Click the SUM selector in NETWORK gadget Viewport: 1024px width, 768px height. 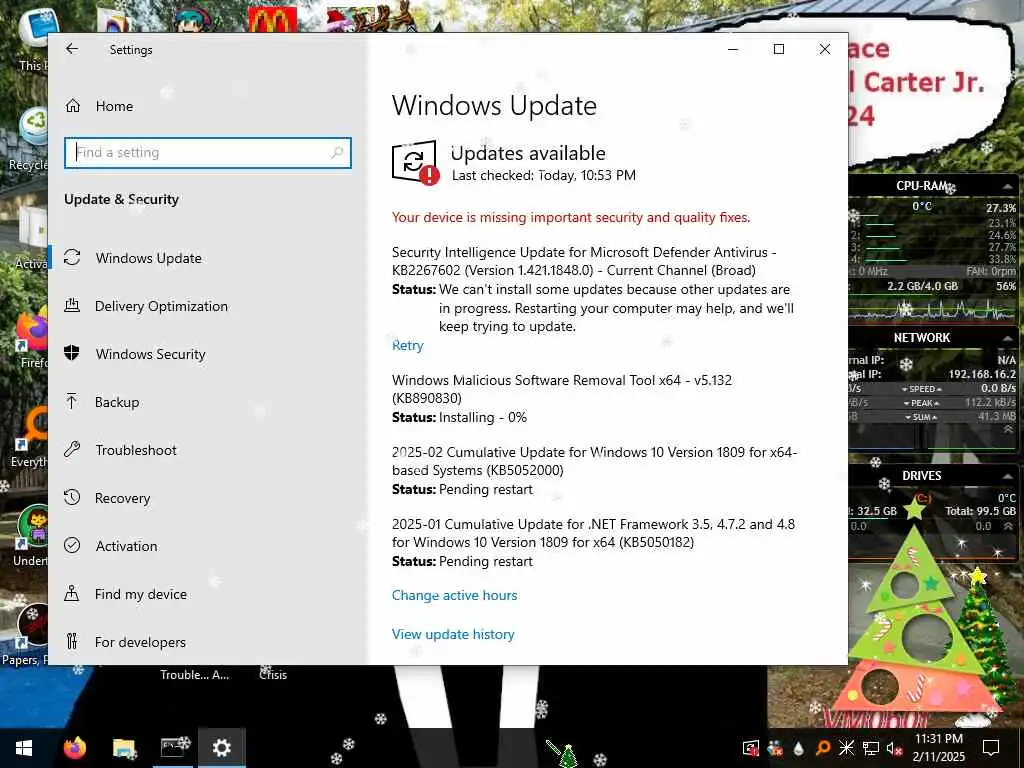[x=921, y=417]
